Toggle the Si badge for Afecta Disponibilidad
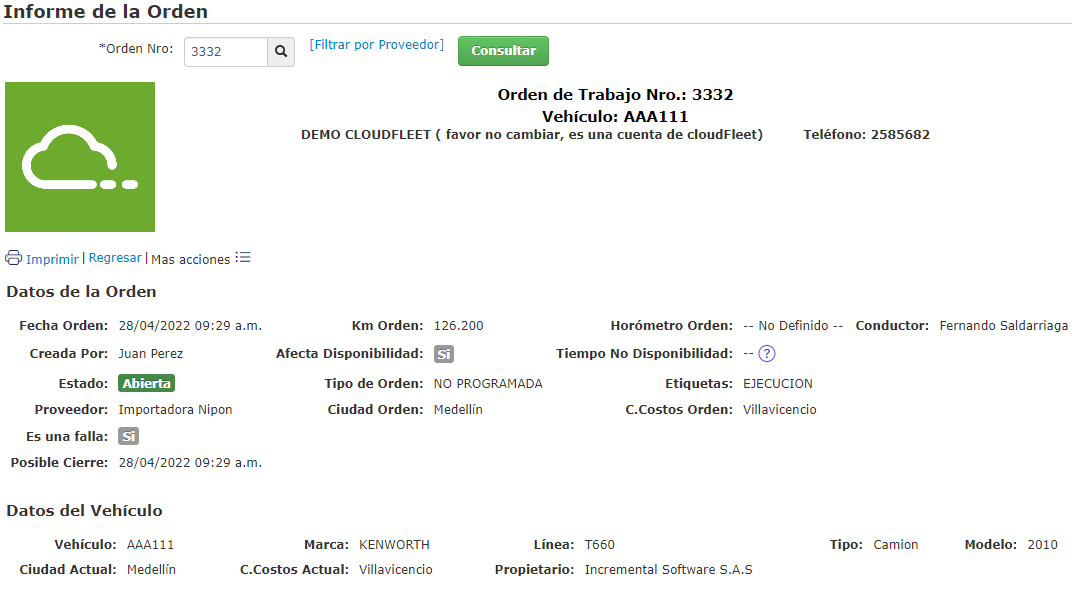Viewport: 1072px width, 589px height. point(442,353)
